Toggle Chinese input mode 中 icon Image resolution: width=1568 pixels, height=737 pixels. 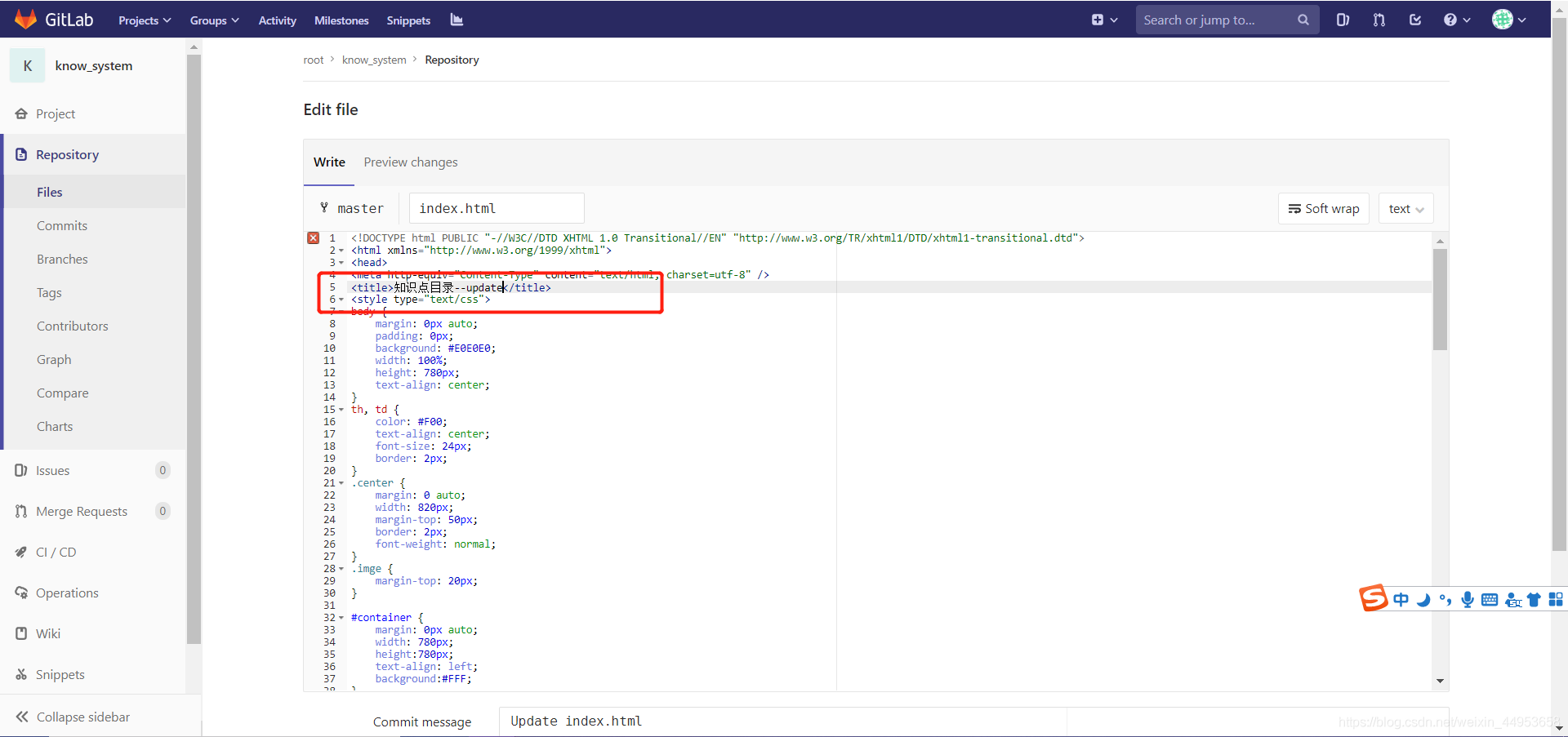pyautogui.click(x=1401, y=600)
